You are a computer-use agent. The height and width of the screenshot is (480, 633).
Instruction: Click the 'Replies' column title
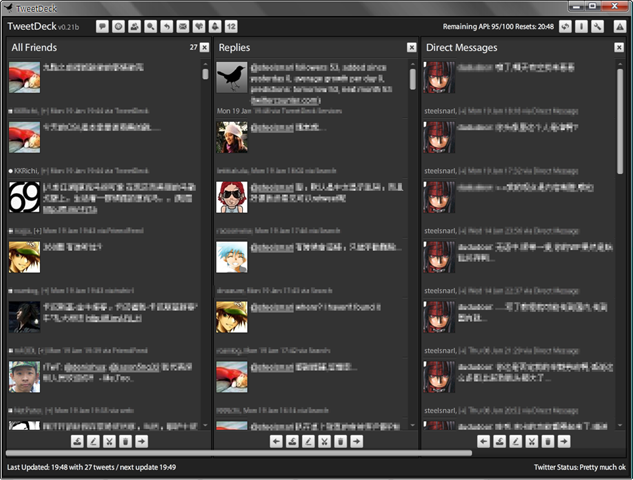click(235, 48)
